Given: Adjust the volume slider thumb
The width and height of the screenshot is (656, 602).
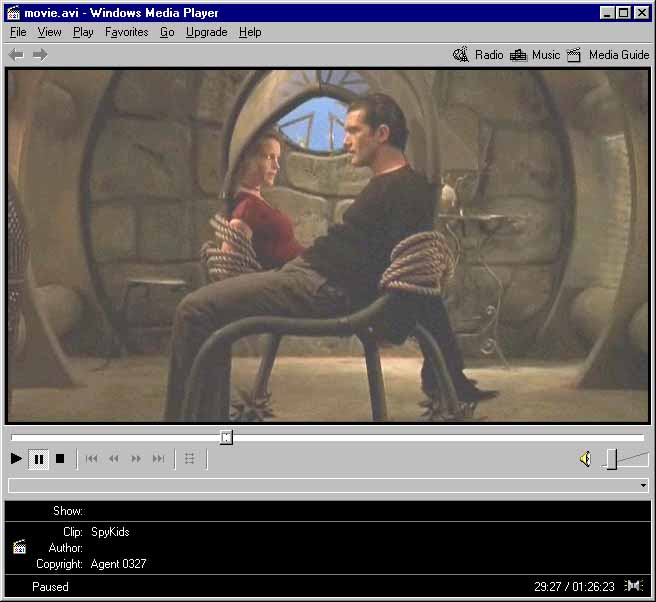Looking at the screenshot, I should coord(612,459).
